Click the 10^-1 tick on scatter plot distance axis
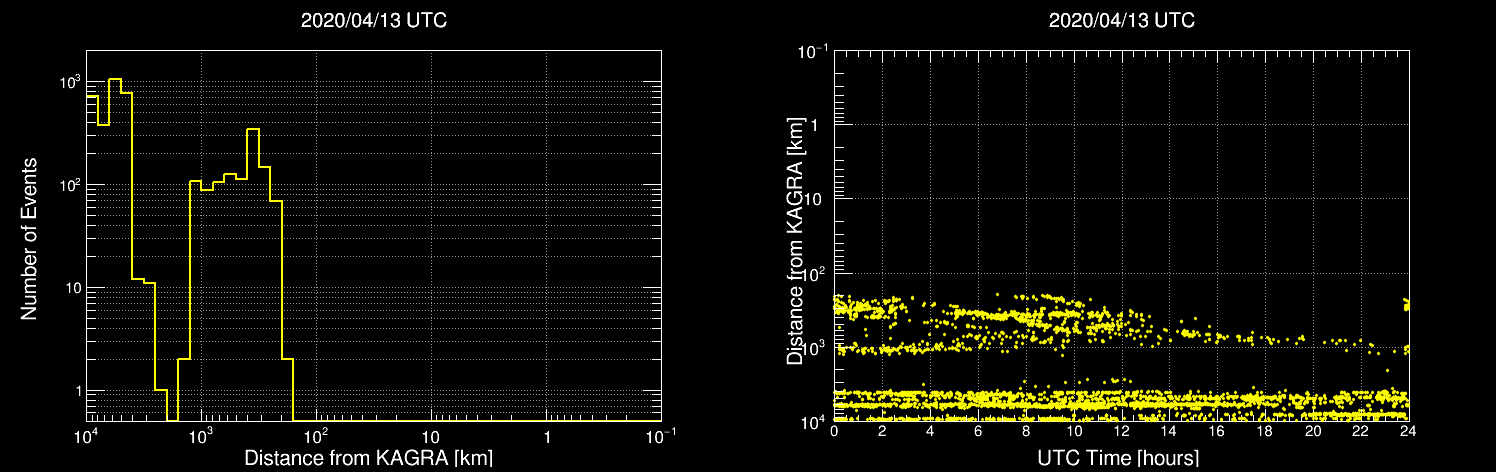 coord(812,50)
